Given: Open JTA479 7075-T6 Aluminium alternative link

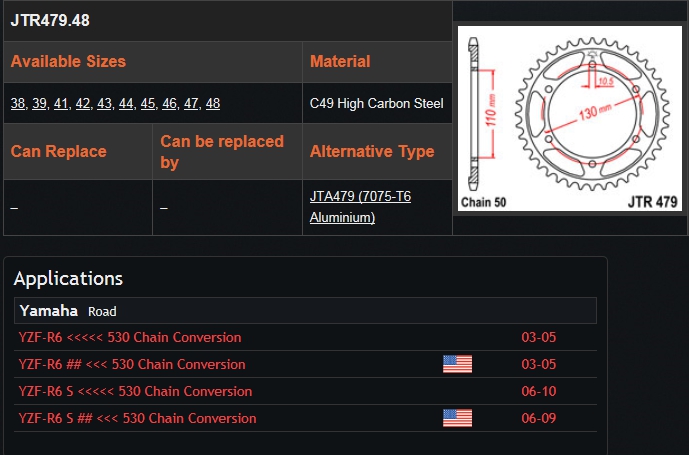Looking at the screenshot, I should [x=360, y=207].
